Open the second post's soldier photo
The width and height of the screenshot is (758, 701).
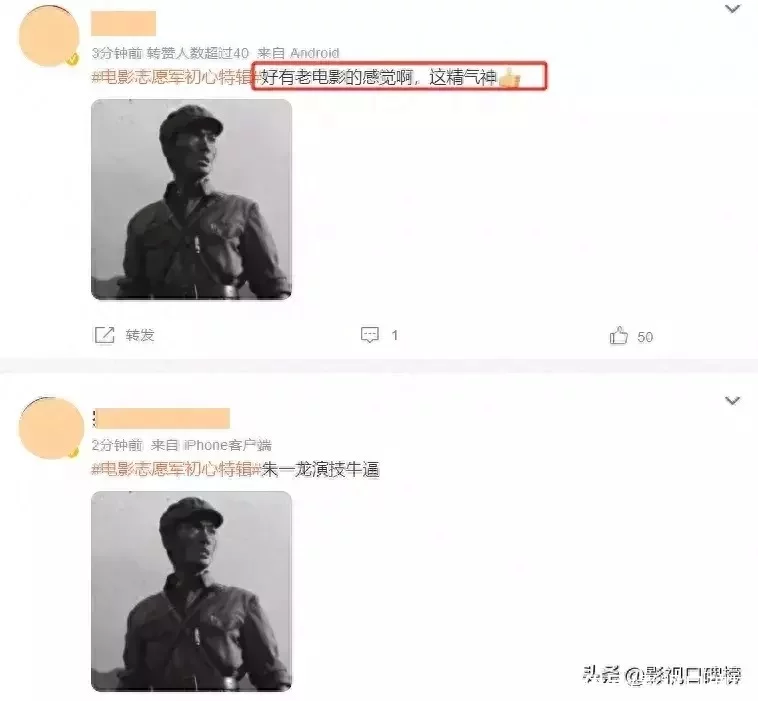coord(191,591)
